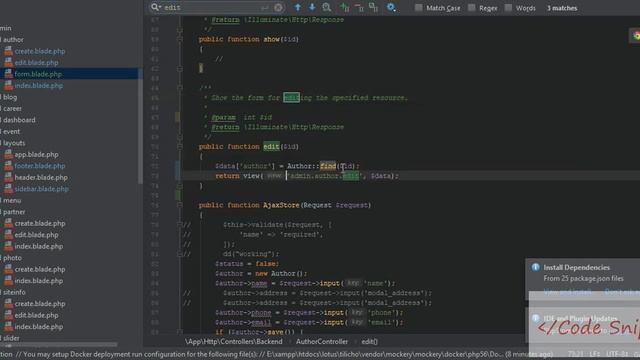Click file icon of app.blade.php
Viewport: 640px width, 360px height.
(x=8, y=154)
